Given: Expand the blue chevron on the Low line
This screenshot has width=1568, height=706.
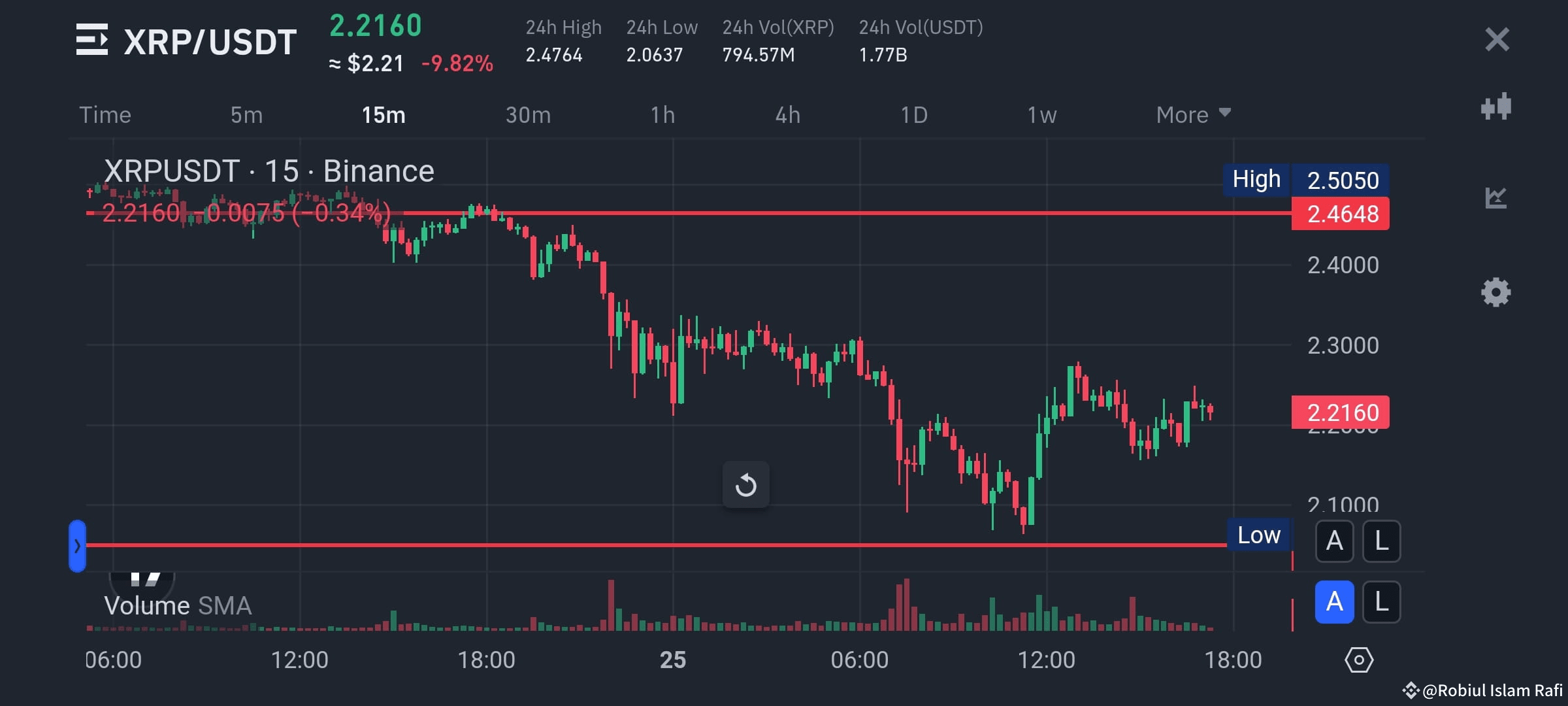Looking at the screenshot, I should click(x=76, y=545).
